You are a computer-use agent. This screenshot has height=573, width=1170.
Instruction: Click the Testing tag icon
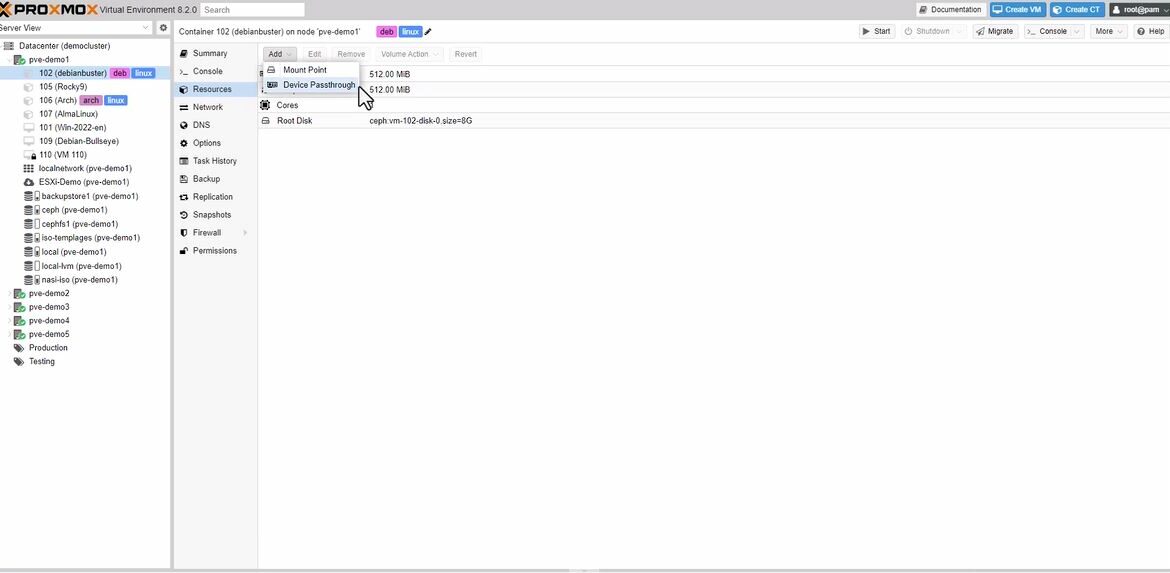coord(19,361)
